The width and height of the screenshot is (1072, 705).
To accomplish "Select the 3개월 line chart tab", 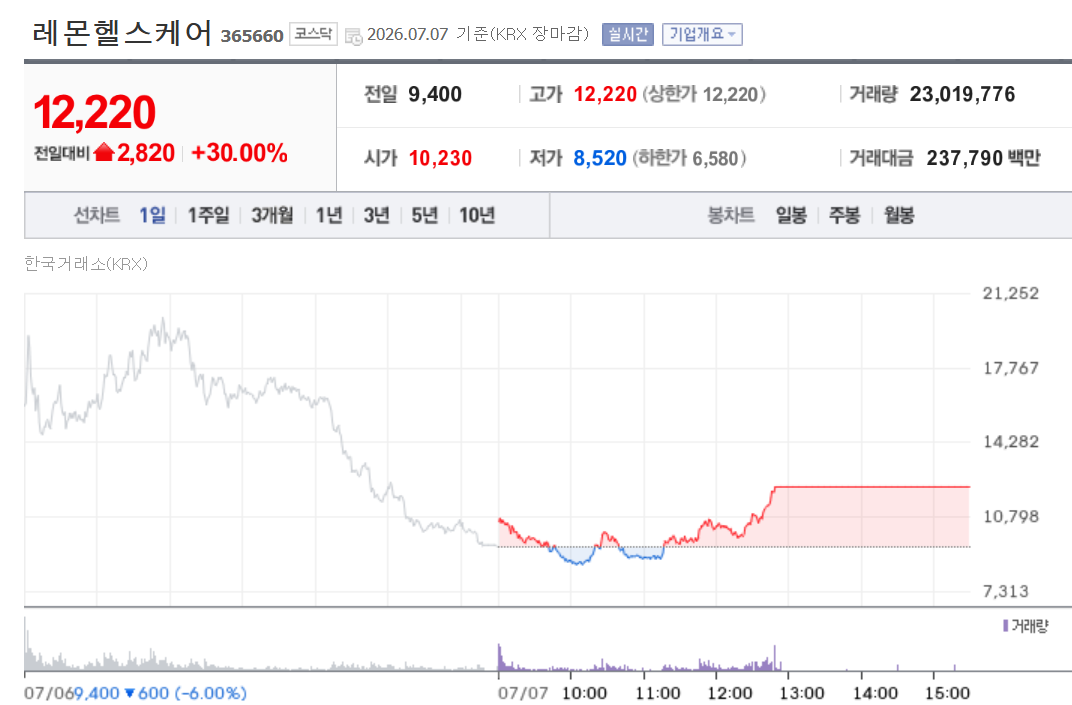I will [272, 215].
